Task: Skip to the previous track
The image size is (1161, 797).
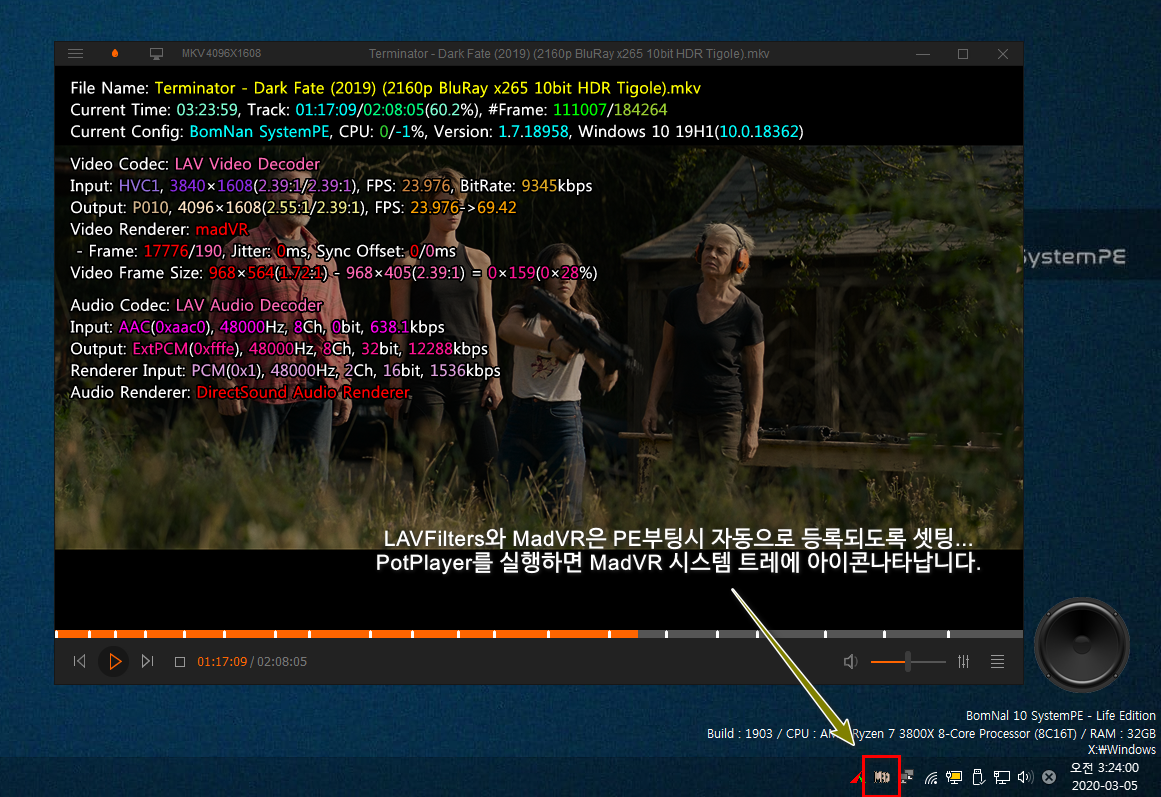Action: [x=79, y=661]
